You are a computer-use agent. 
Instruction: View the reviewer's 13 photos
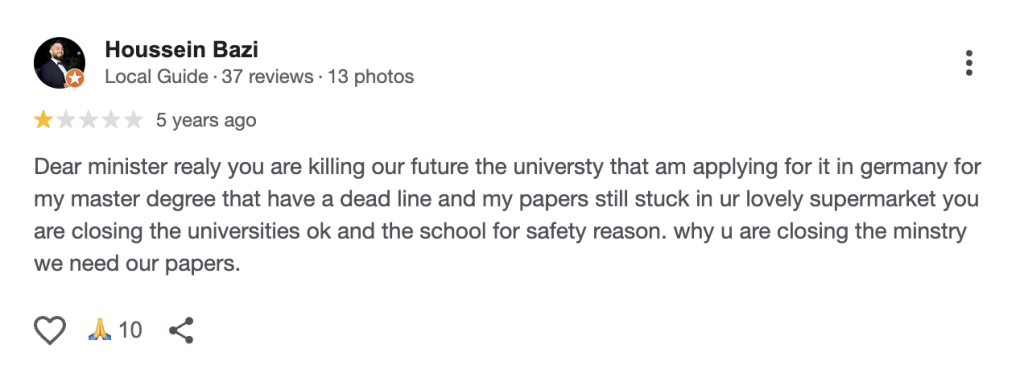click(x=370, y=77)
